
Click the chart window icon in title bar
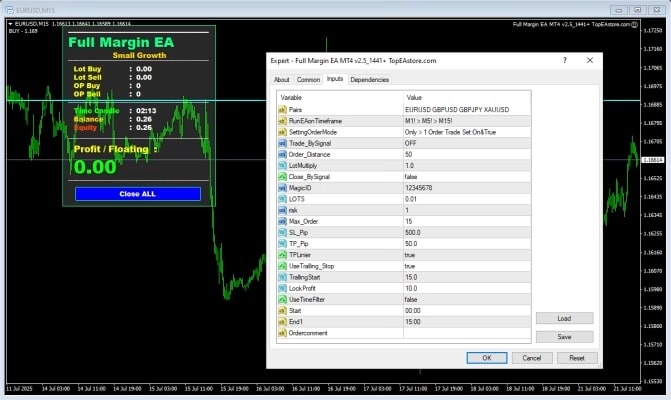click(10, 10)
